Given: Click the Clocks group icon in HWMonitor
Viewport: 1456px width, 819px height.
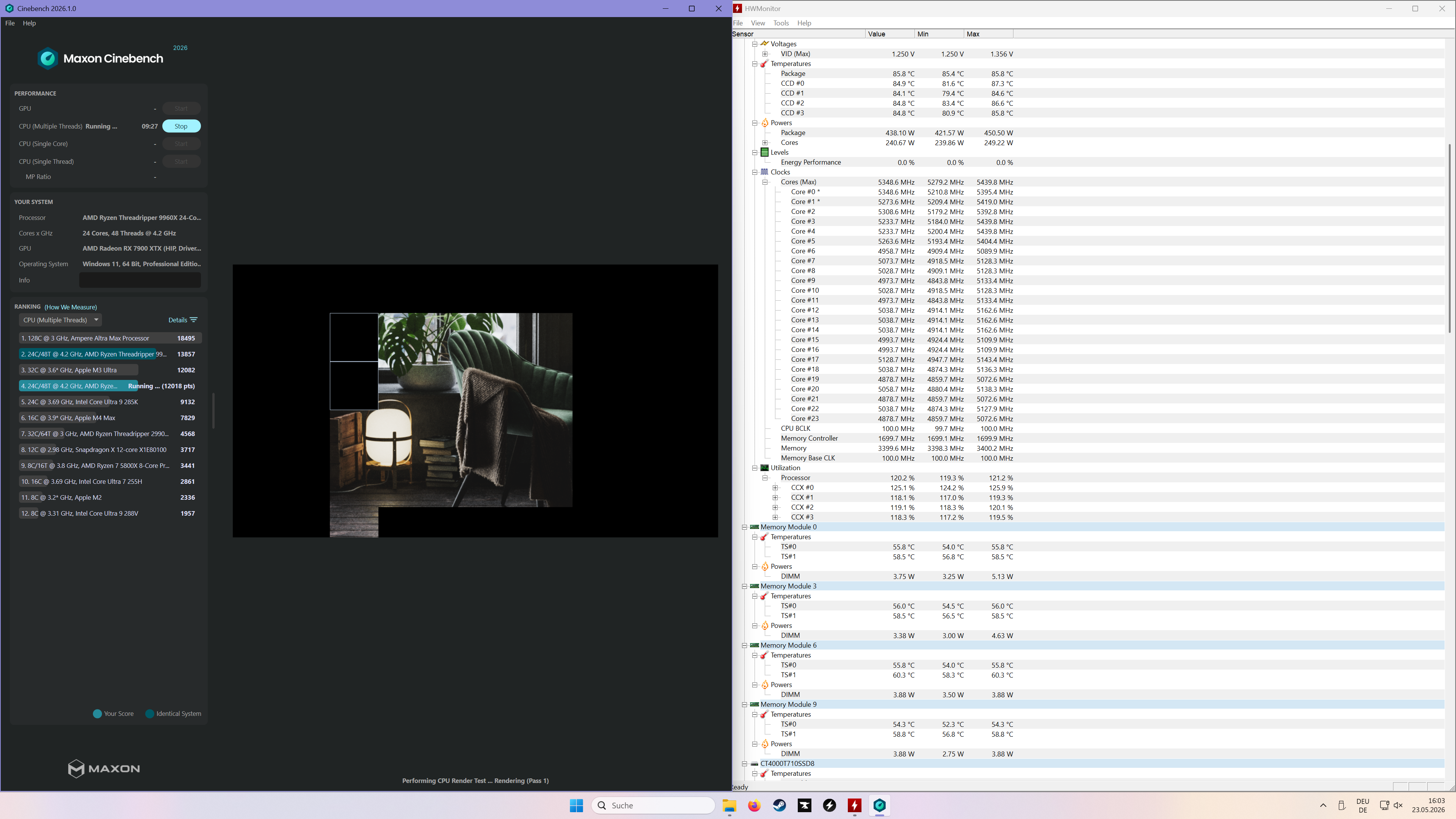Looking at the screenshot, I should 765,172.
